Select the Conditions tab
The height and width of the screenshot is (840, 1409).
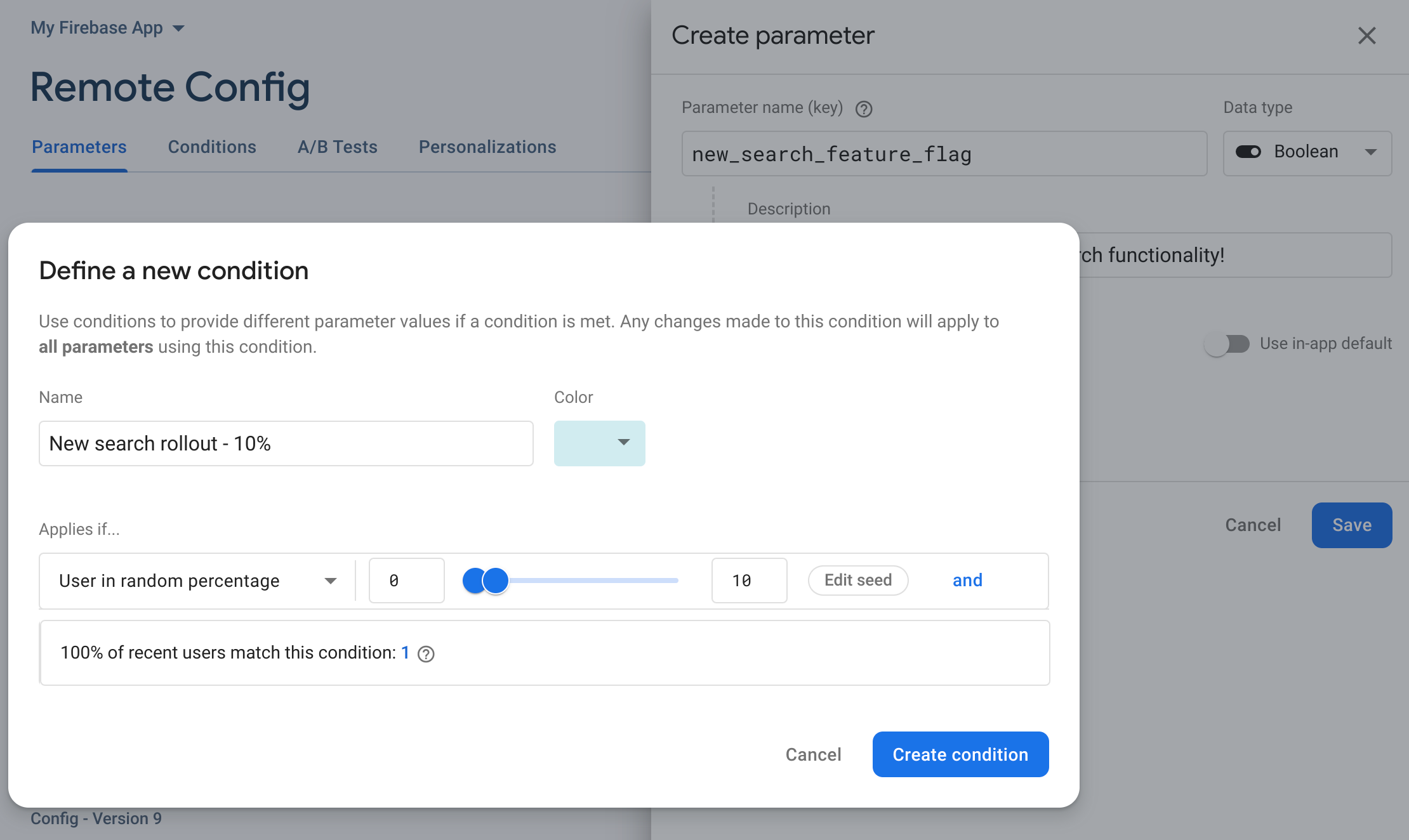coord(213,146)
